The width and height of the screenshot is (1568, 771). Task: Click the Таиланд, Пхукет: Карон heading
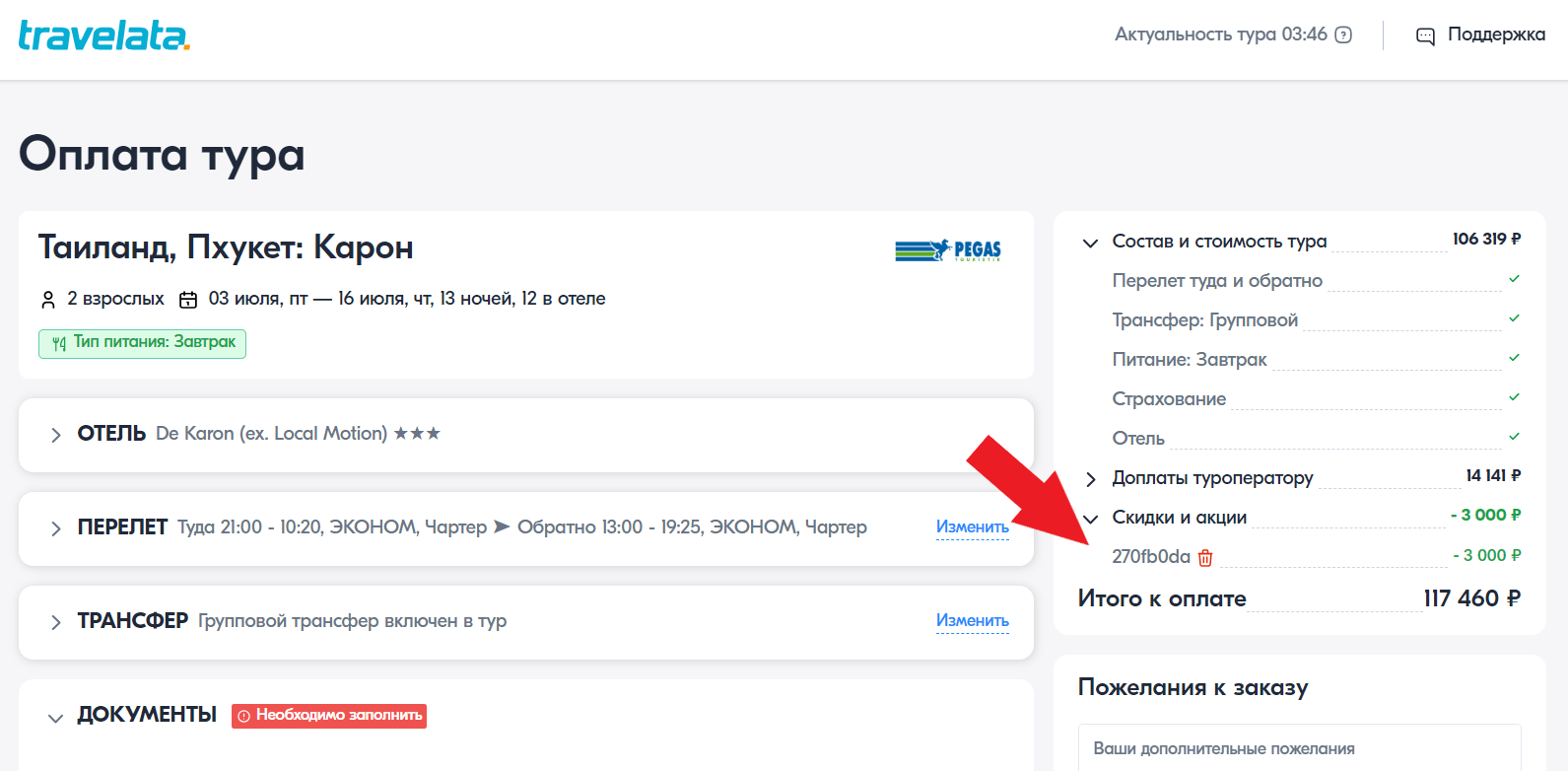(226, 247)
